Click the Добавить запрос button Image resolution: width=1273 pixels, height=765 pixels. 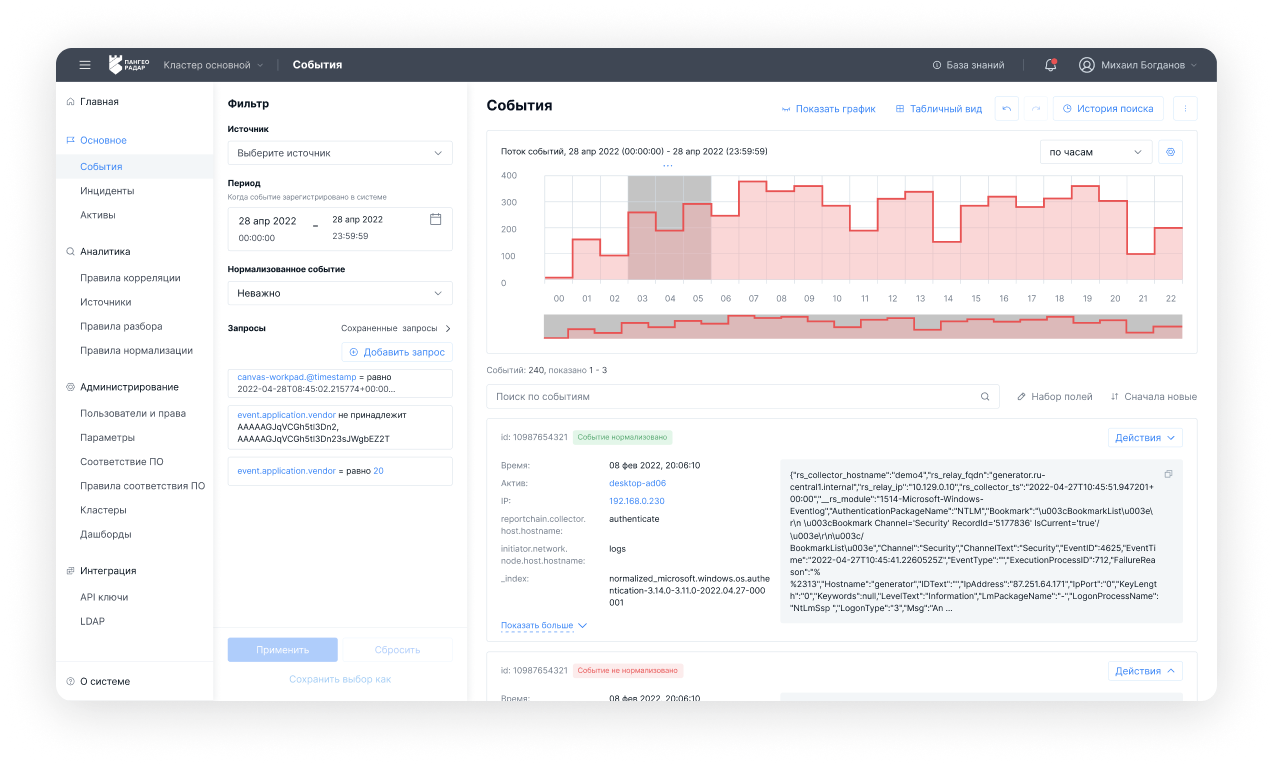pyautogui.click(x=397, y=352)
